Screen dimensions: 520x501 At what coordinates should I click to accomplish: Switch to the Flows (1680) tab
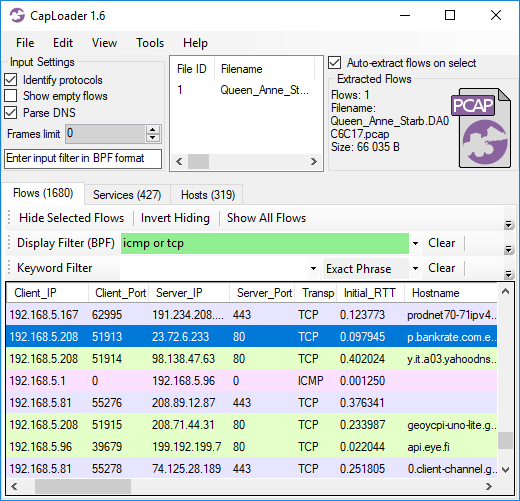pyautogui.click(x=43, y=193)
